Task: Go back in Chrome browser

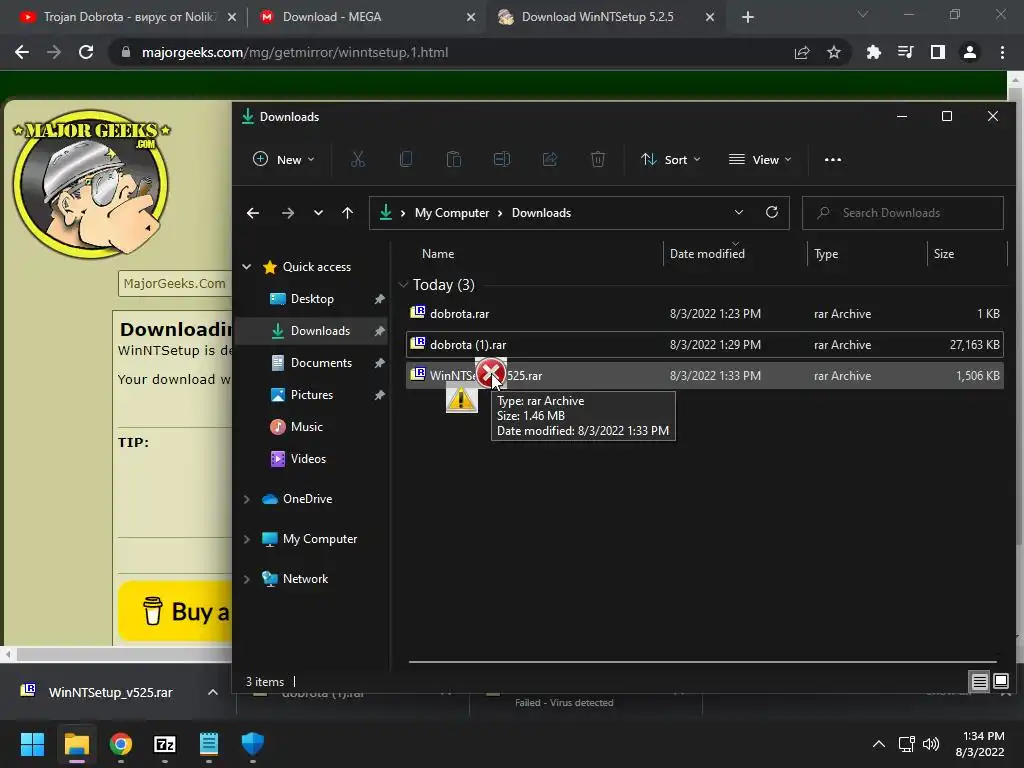Action: 22,52
